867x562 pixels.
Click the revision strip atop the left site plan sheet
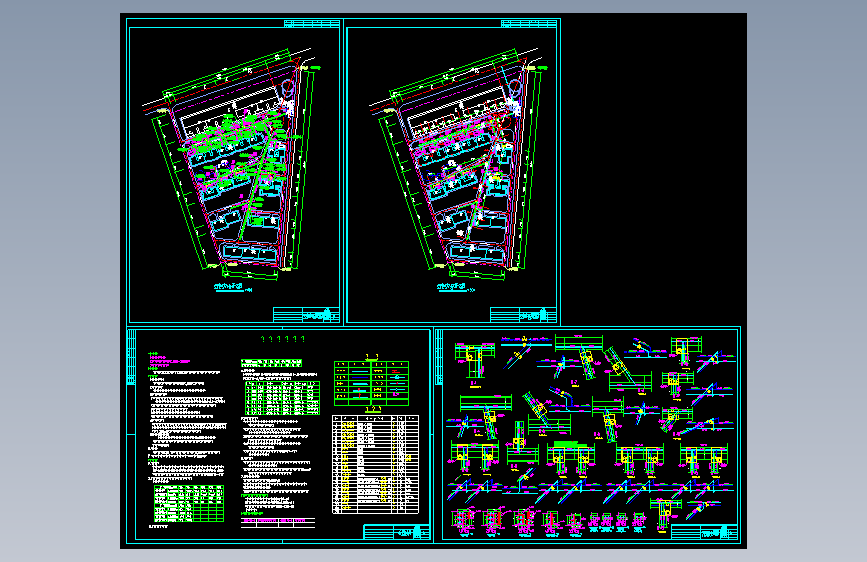tap(312, 23)
